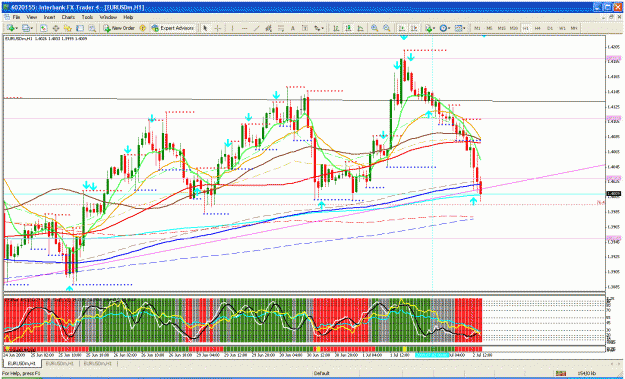Open the New Chart toolbar icon
Image resolution: width=625 pixels, height=379 pixels.
[x=11, y=28]
